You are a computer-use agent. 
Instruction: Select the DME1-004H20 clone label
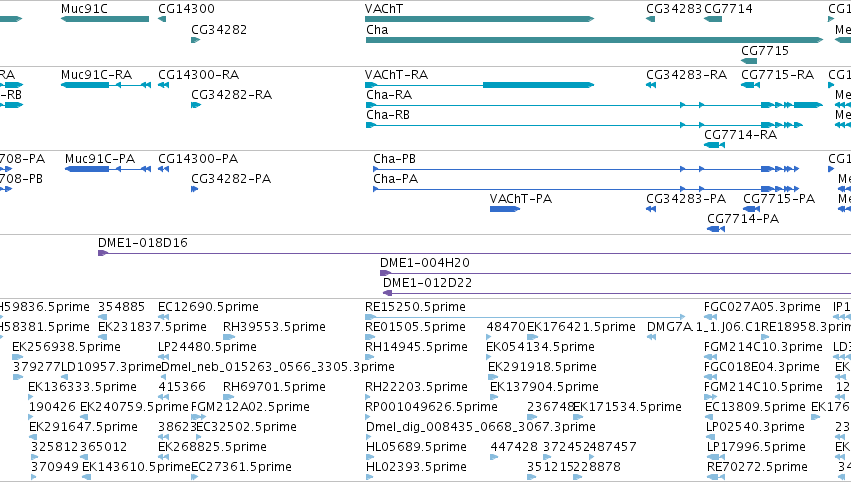click(424, 263)
